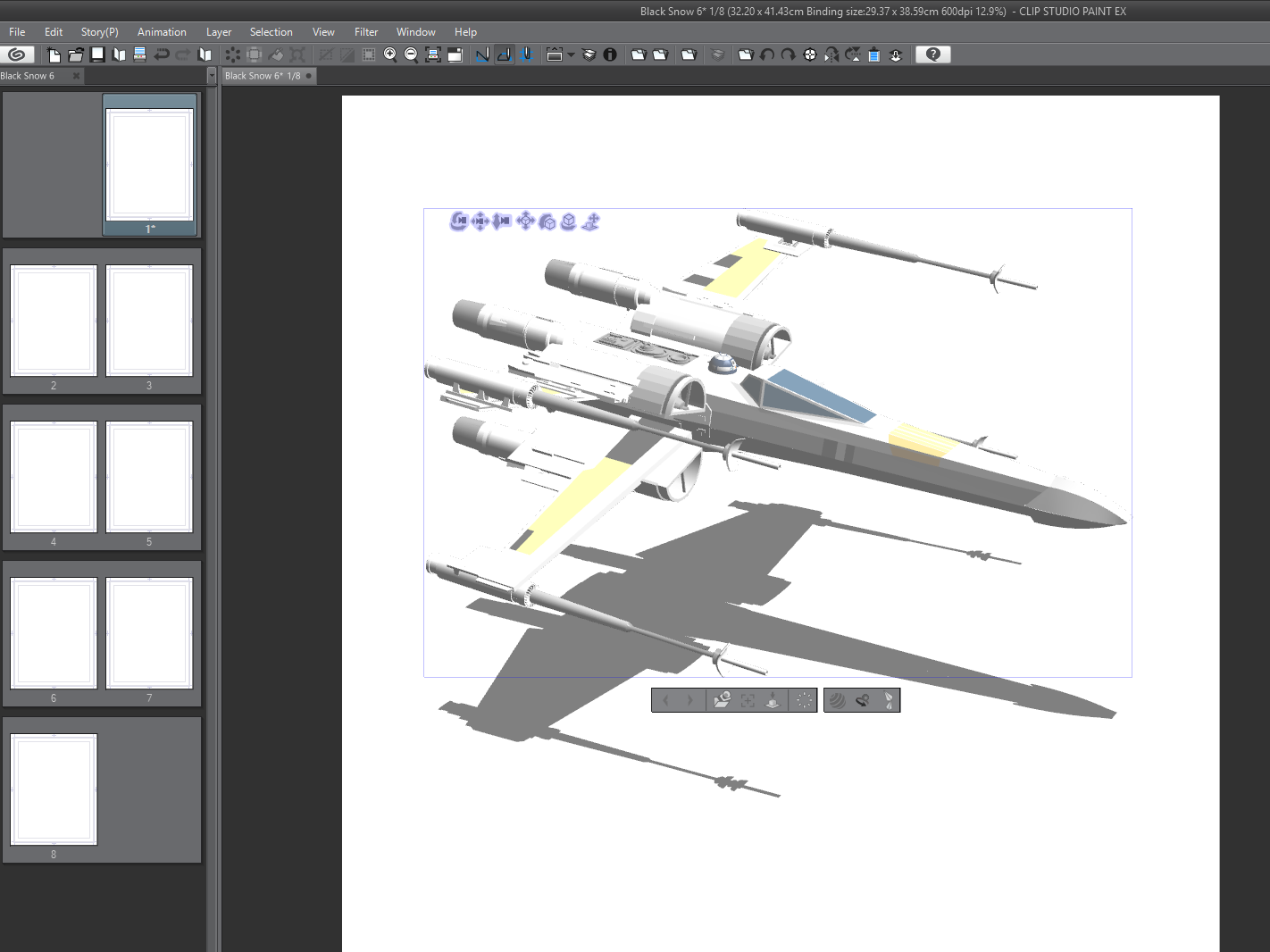1270x952 pixels.
Task: Click the snap-to-floor 3D control icon
Action: 590,221
